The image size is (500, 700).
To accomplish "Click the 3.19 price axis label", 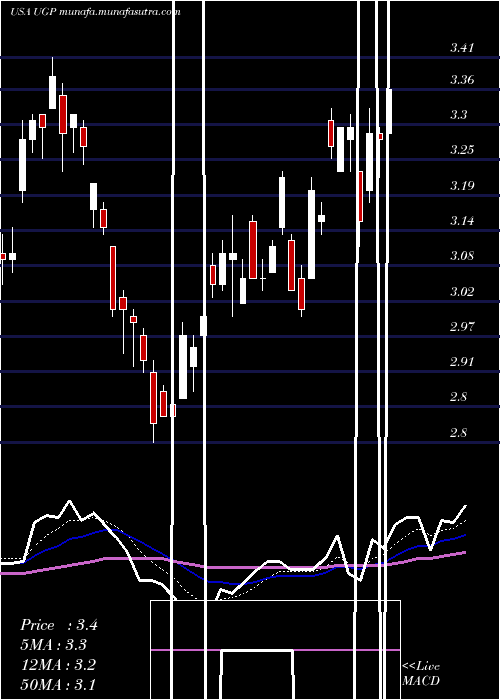I will [x=462, y=186].
